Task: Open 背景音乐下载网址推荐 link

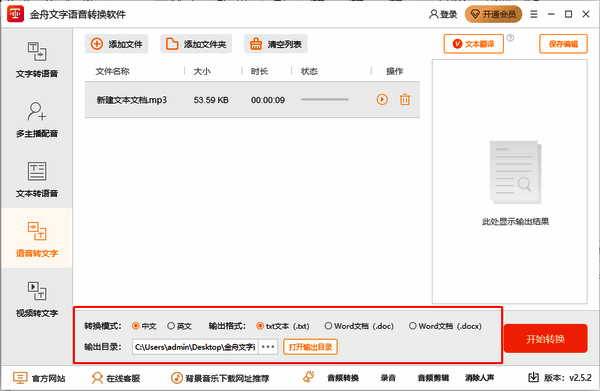Action: [220, 378]
